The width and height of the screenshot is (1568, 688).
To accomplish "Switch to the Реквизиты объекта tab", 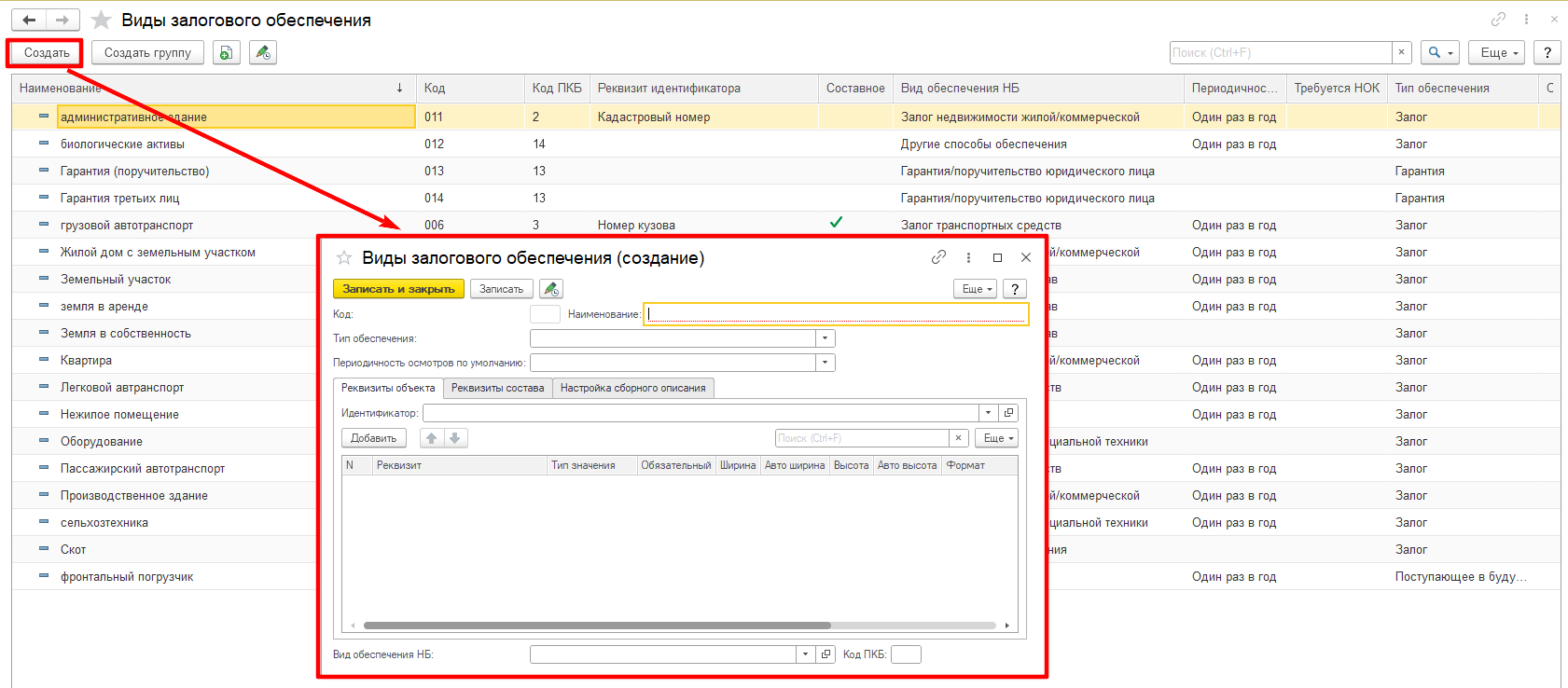I will pos(388,388).
